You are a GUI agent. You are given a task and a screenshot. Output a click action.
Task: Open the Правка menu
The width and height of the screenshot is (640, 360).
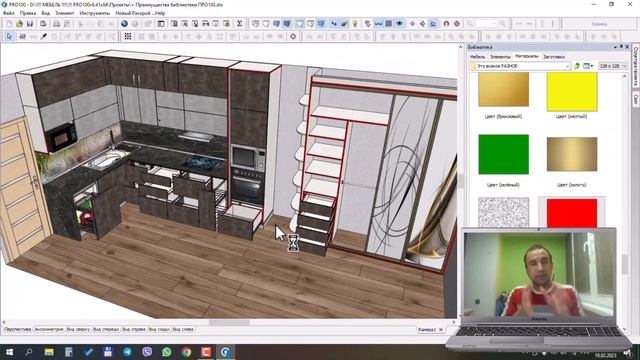coord(28,13)
